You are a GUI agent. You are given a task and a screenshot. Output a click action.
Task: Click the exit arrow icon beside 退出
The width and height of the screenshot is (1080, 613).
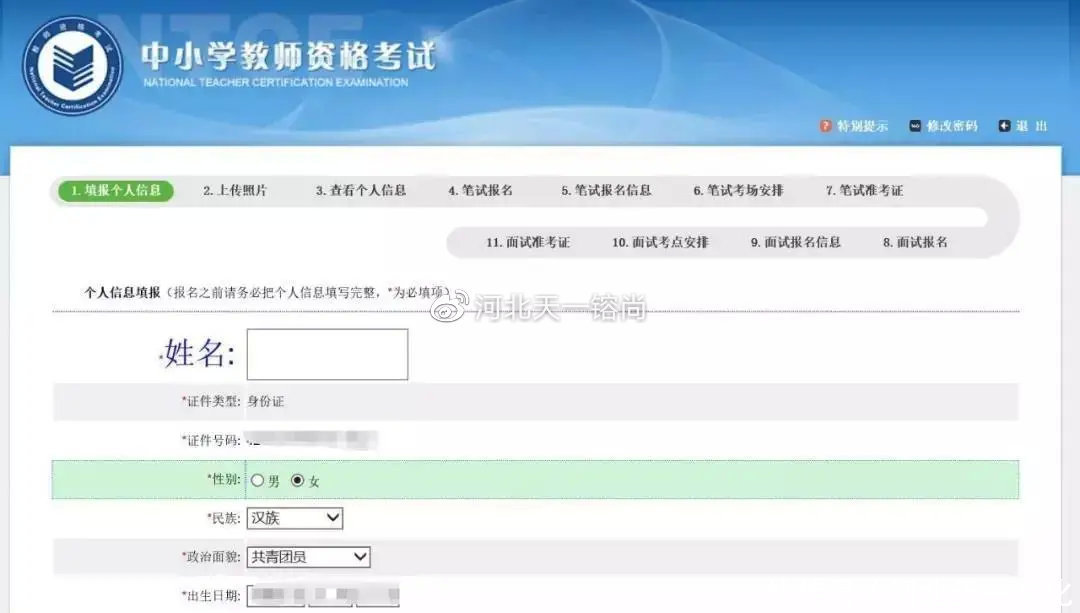point(1005,126)
